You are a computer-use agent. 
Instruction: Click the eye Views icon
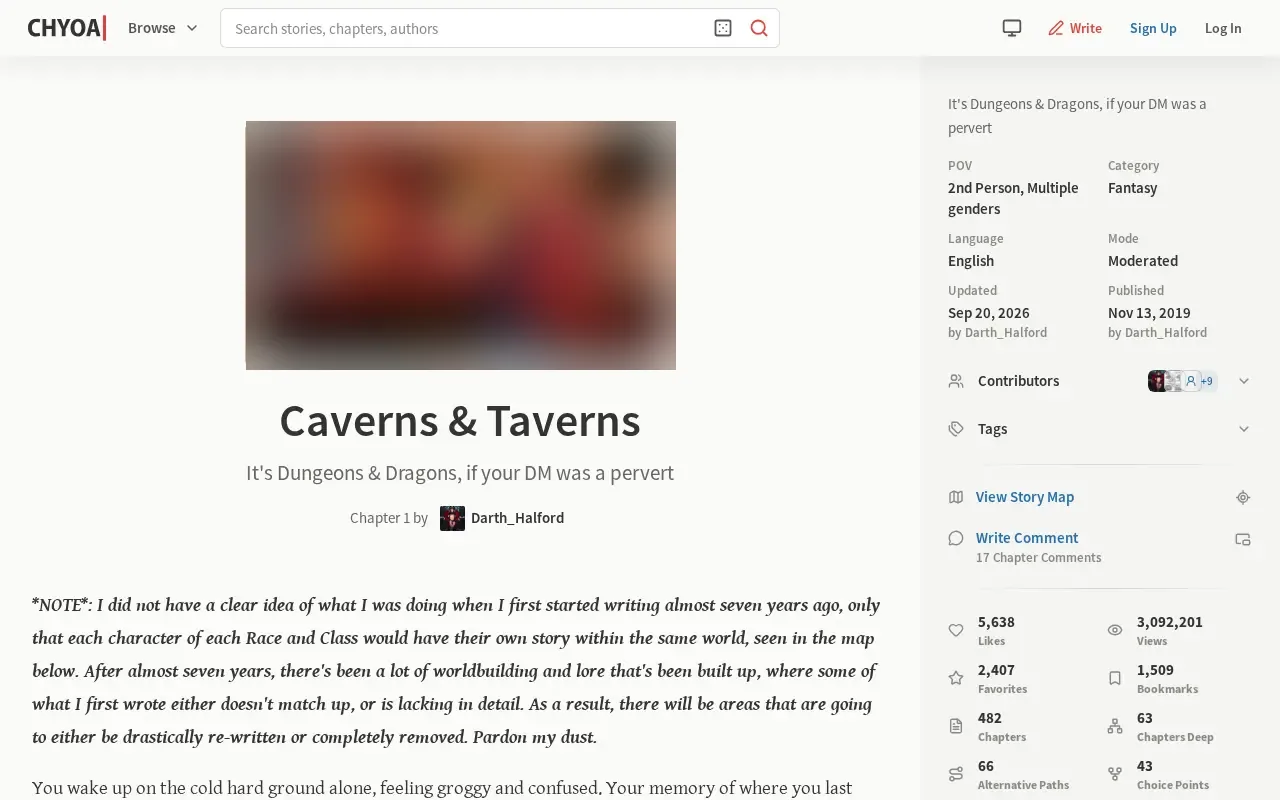1115,630
